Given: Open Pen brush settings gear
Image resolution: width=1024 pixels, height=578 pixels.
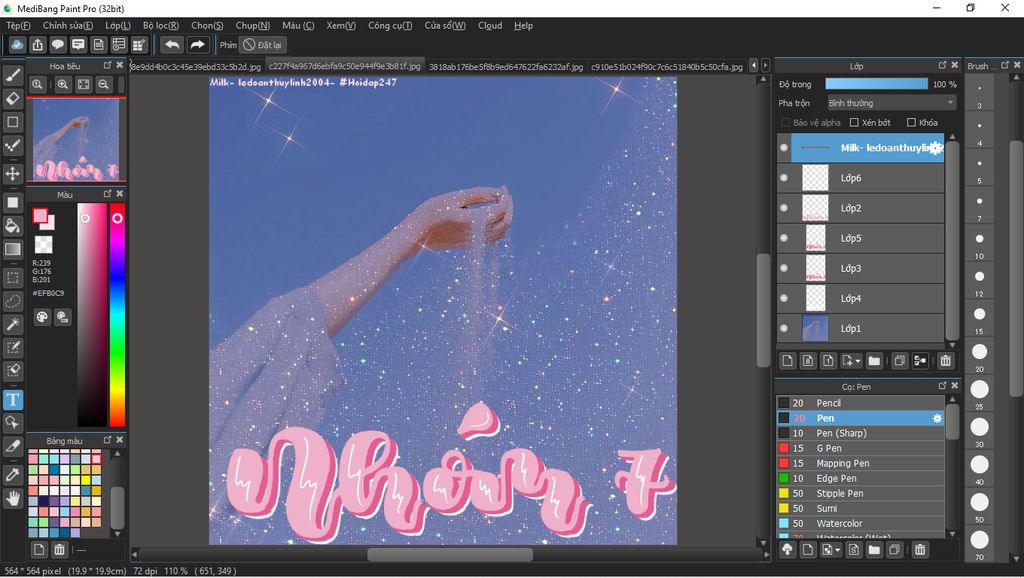Looking at the screenshot, I should (x=937, y=418).
